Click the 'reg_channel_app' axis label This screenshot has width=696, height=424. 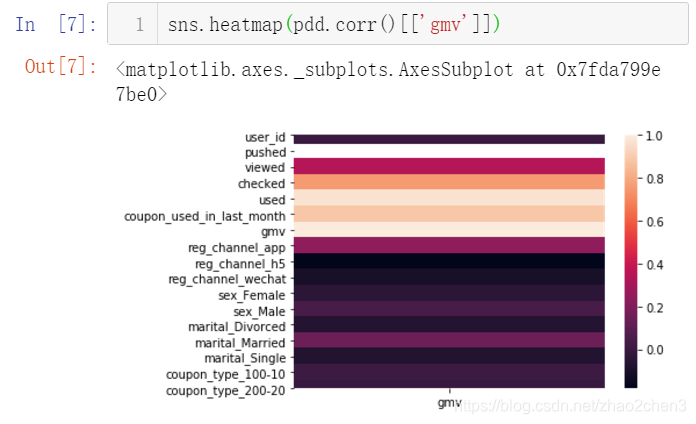pyautogui.click(x=237, y=248)
